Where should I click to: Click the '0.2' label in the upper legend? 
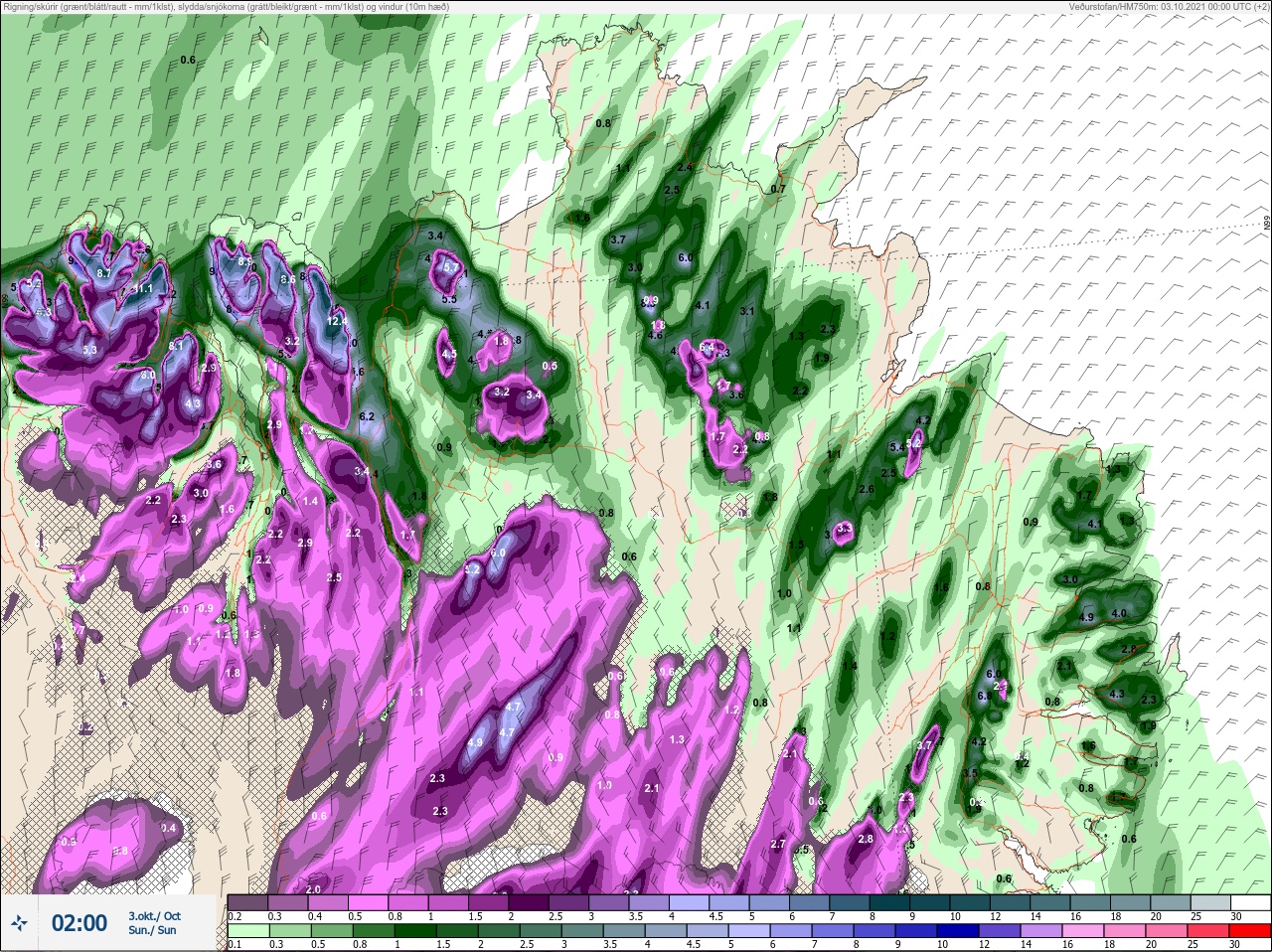click(236, 915)
